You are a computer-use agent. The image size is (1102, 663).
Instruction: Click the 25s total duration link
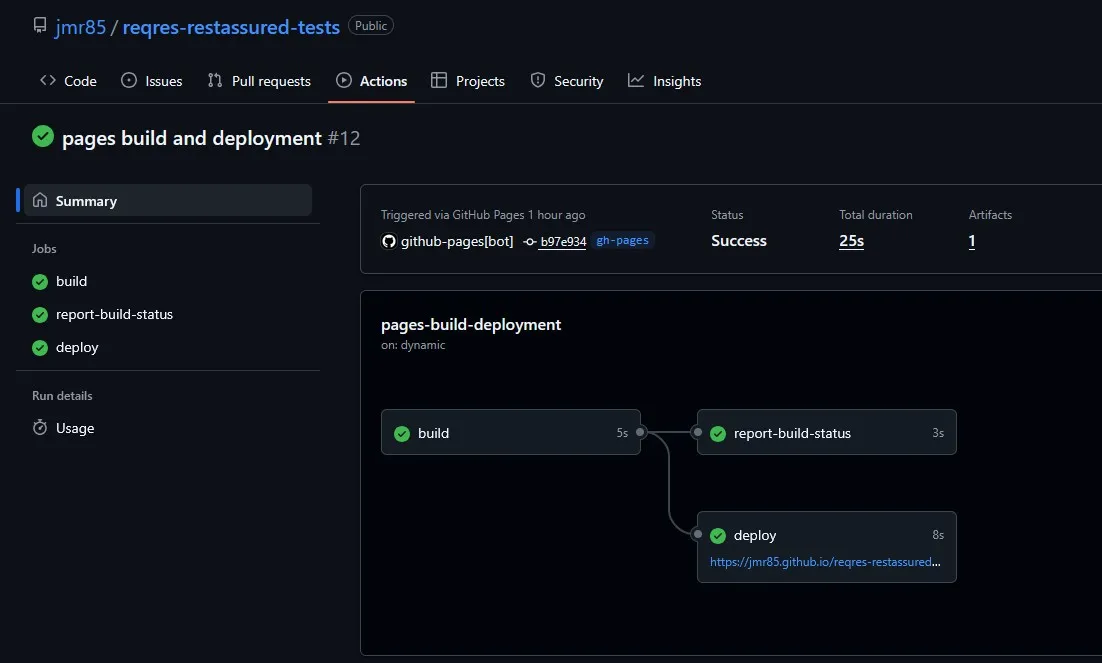pyautogui.click(x=850, y=241)
